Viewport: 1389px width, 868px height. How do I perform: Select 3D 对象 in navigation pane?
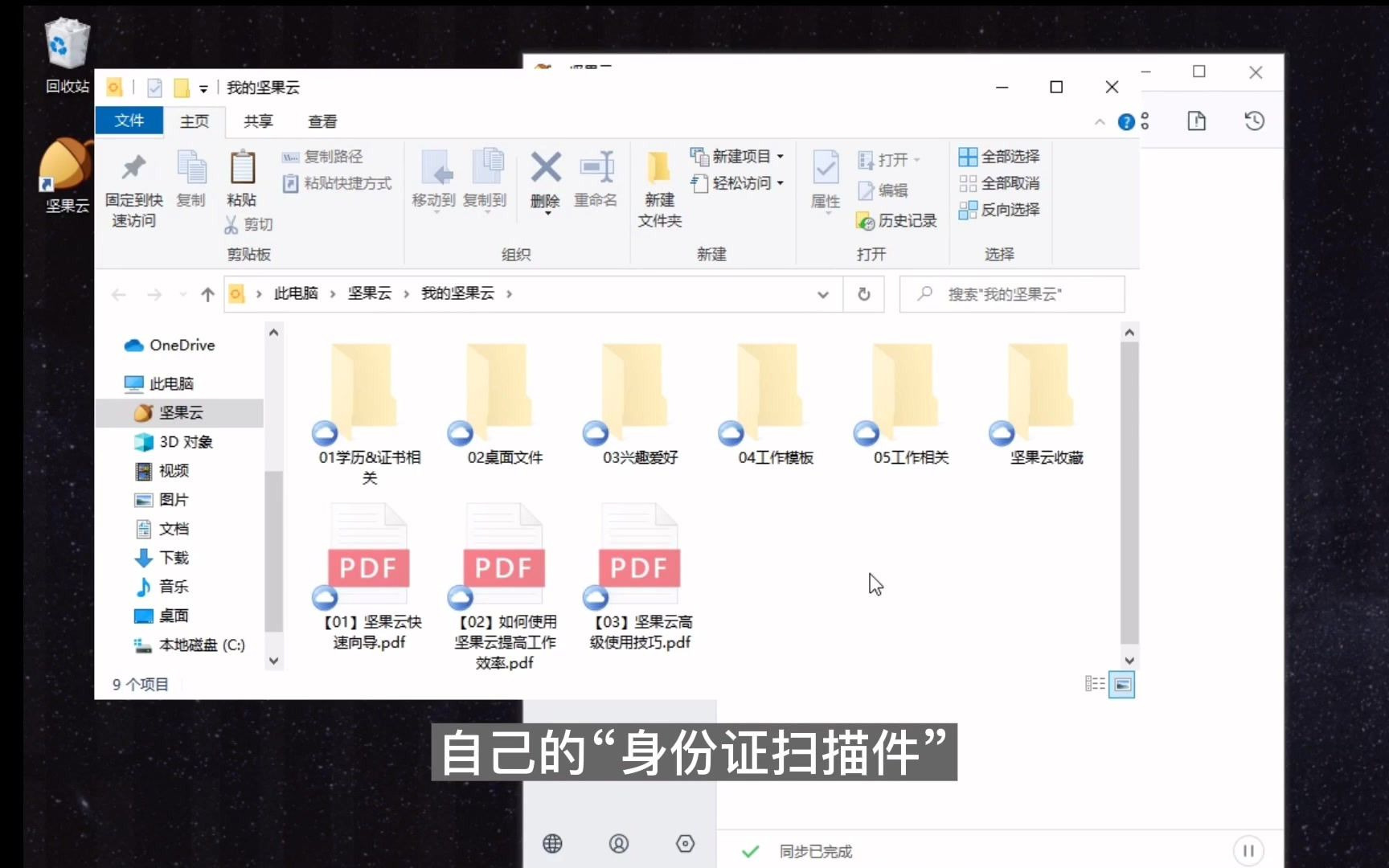[x=173, y=442]
